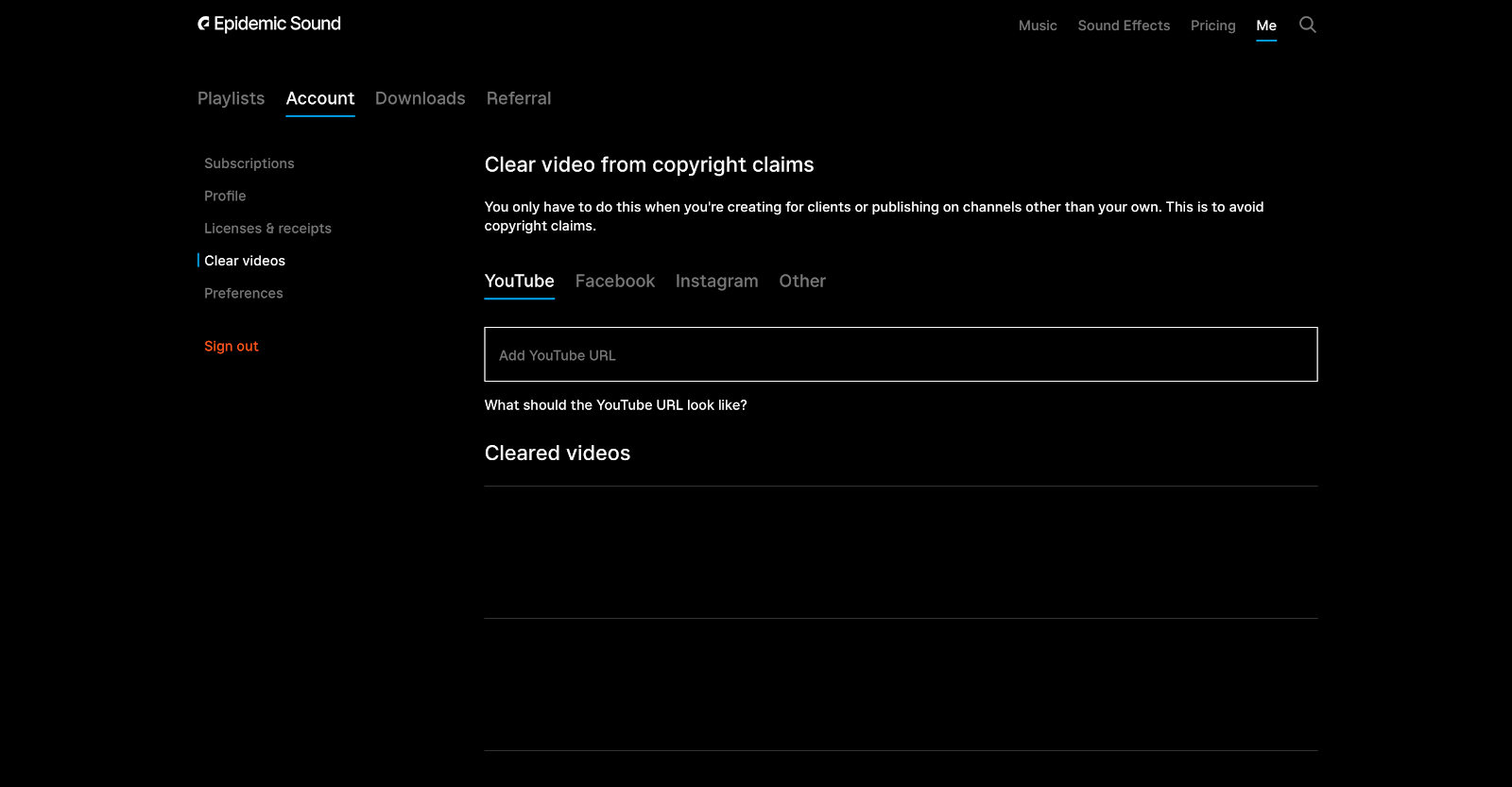Choose the Other platform tab
The width and height of the screenshot is (1512, 787).
click(x=801, y=281)
